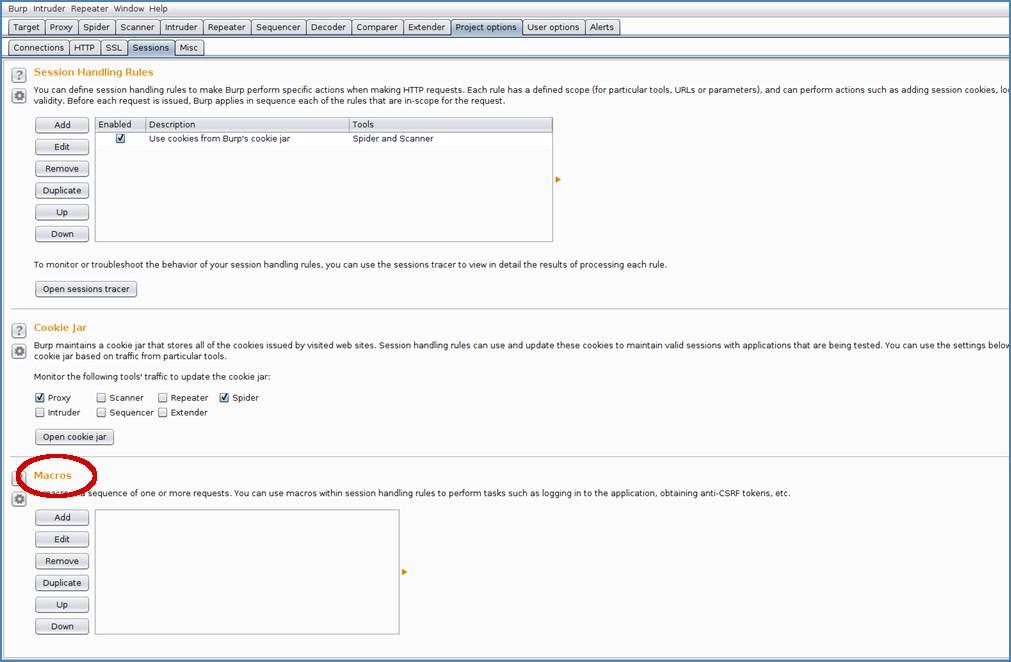Screen dimensions: 1011x662
Task: Edit the selected session handling rule
Action: point(62,147)
